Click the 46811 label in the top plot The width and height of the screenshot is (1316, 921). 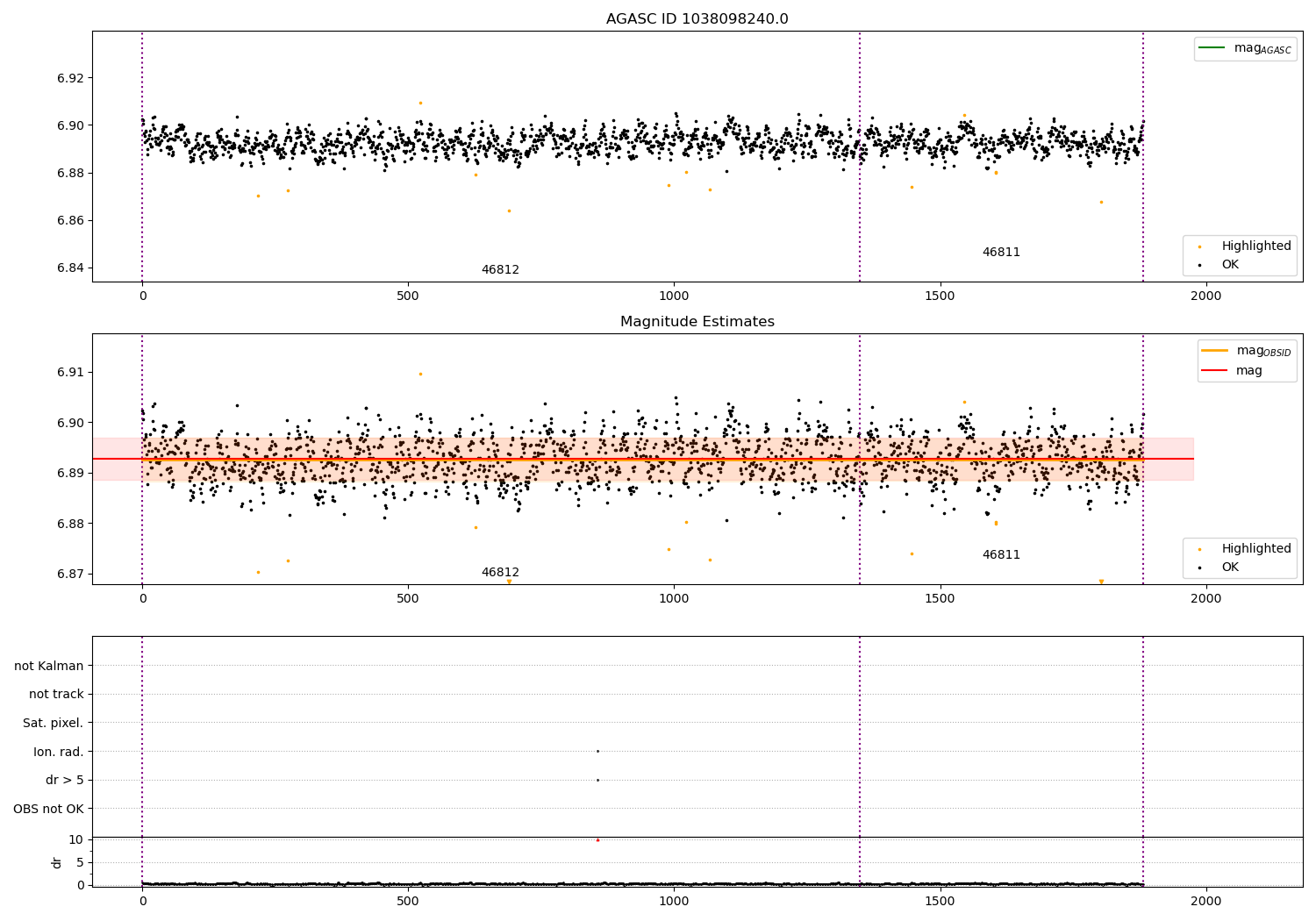tap(1001, 252)
